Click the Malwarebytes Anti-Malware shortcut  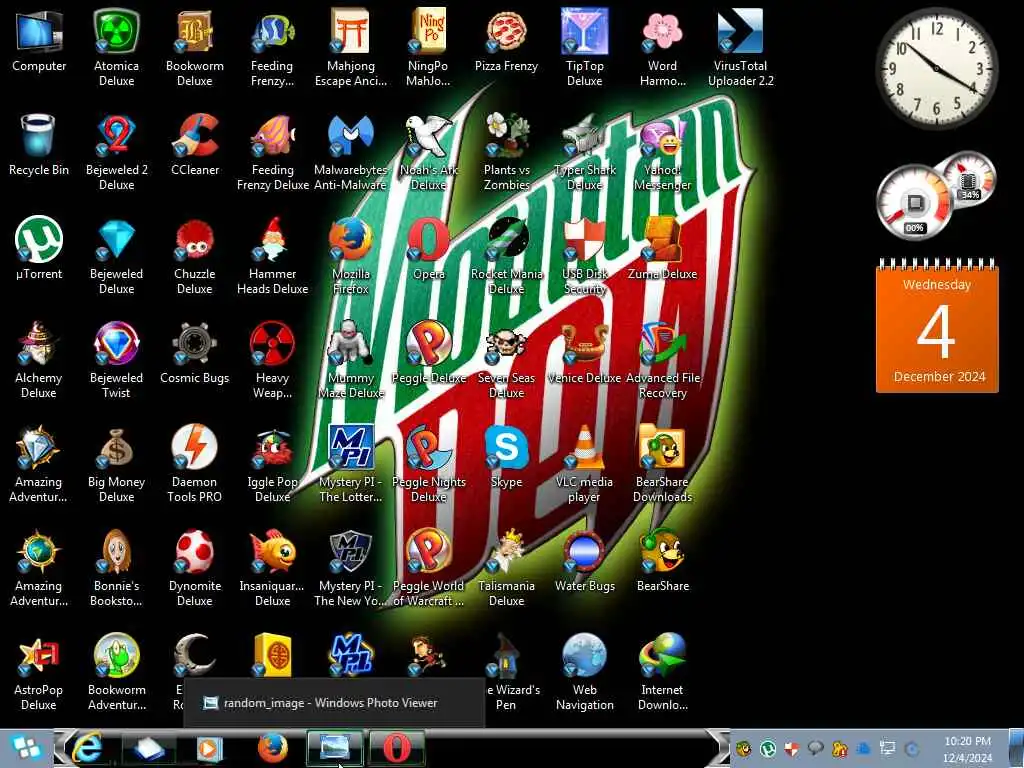click(351, 152)
